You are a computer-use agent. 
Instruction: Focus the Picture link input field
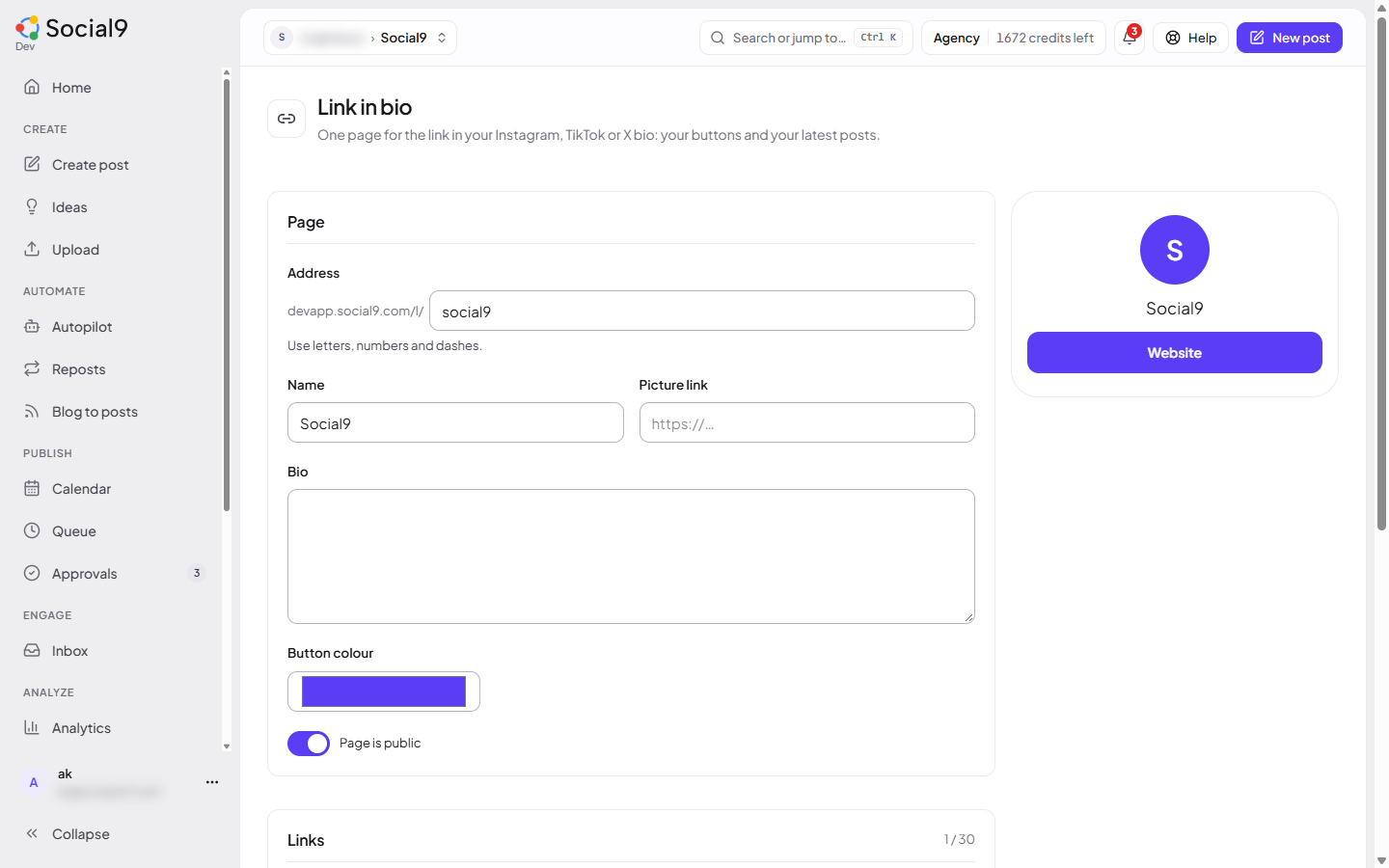[x=807, y=422]
